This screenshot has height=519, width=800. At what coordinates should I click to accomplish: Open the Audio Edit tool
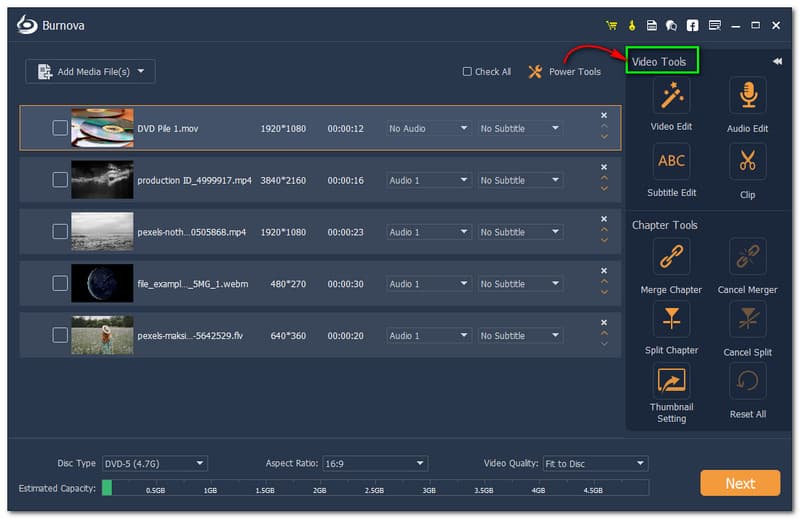pyautogui.click(x=747, y=96)
